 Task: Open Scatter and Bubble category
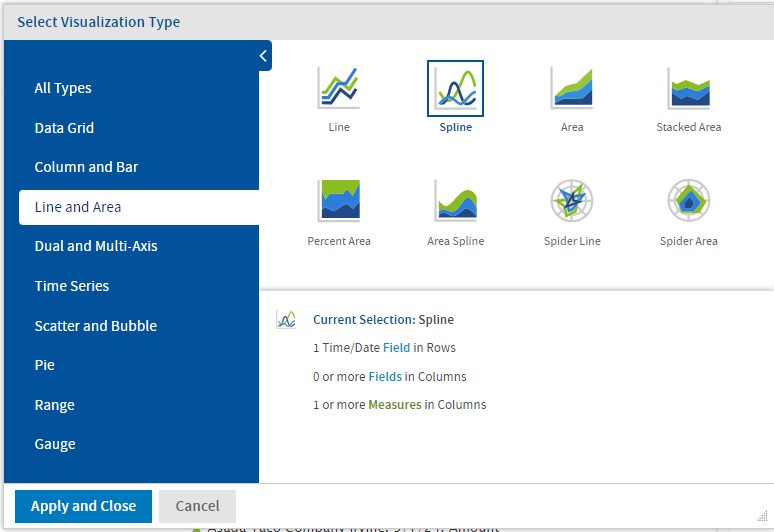point(96,326)
